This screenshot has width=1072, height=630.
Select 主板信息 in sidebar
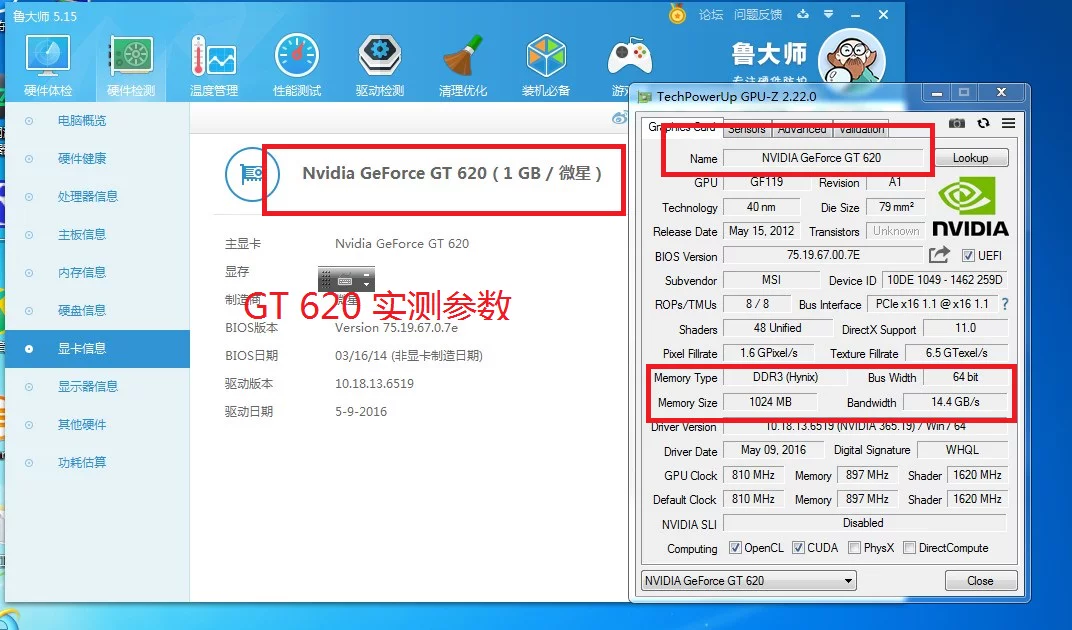point(81,235)
